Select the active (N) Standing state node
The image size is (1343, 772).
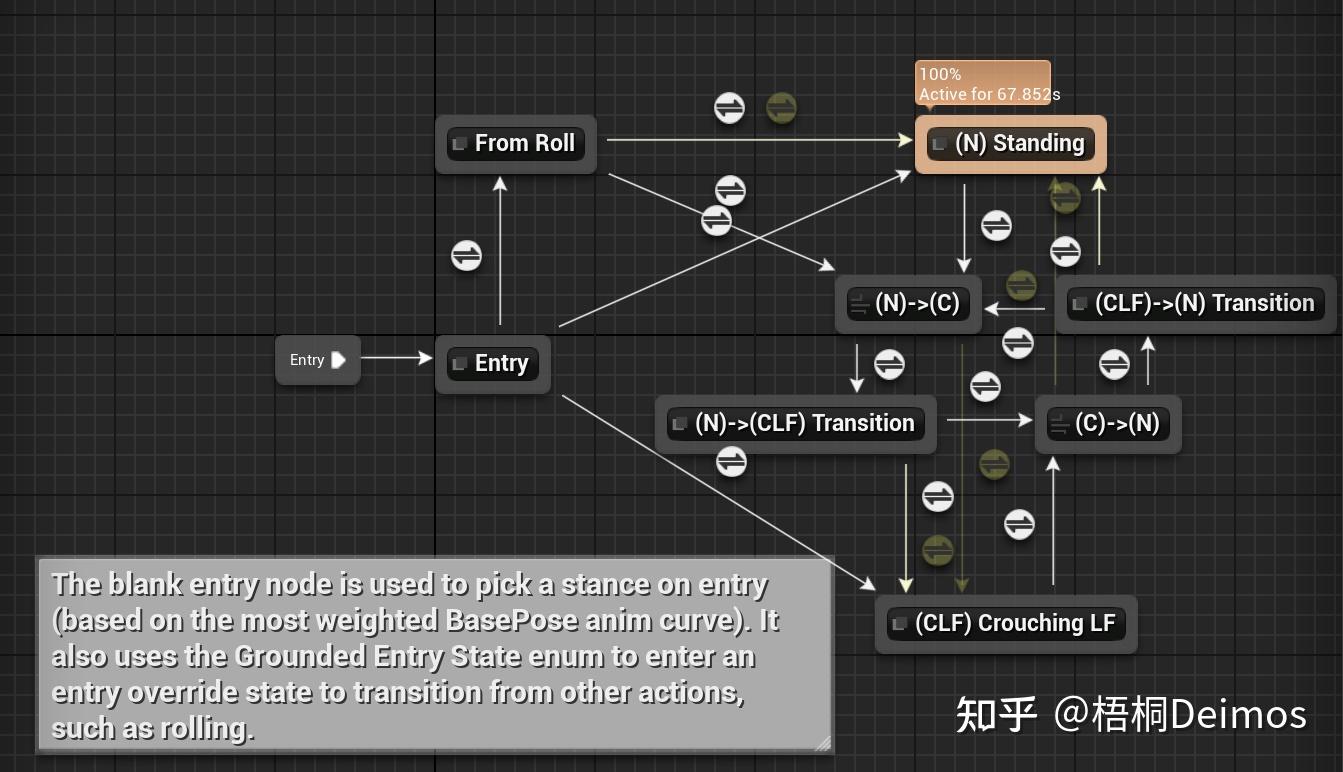1010,143
